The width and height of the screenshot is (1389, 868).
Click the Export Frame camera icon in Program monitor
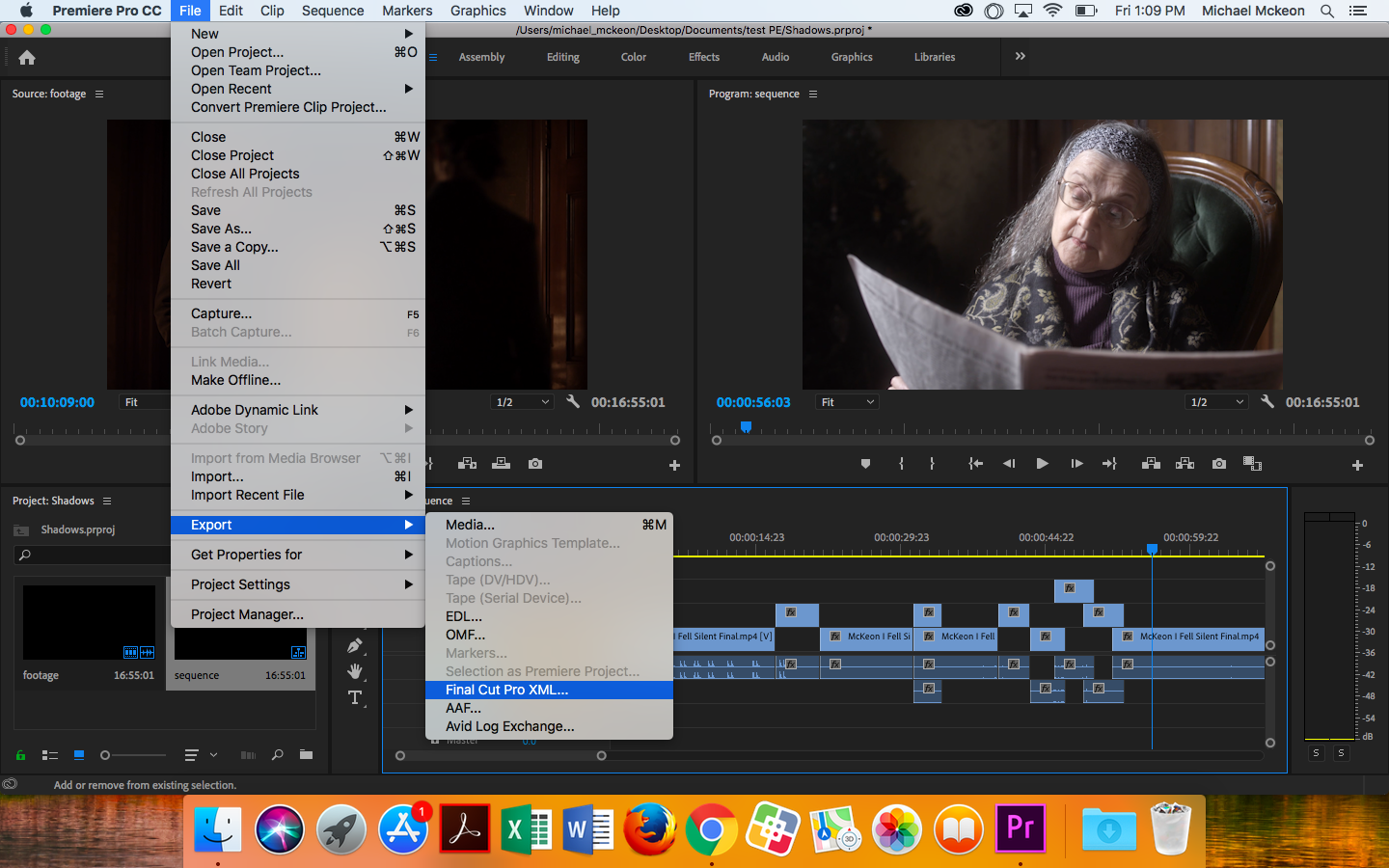[x=1219, y=464]
